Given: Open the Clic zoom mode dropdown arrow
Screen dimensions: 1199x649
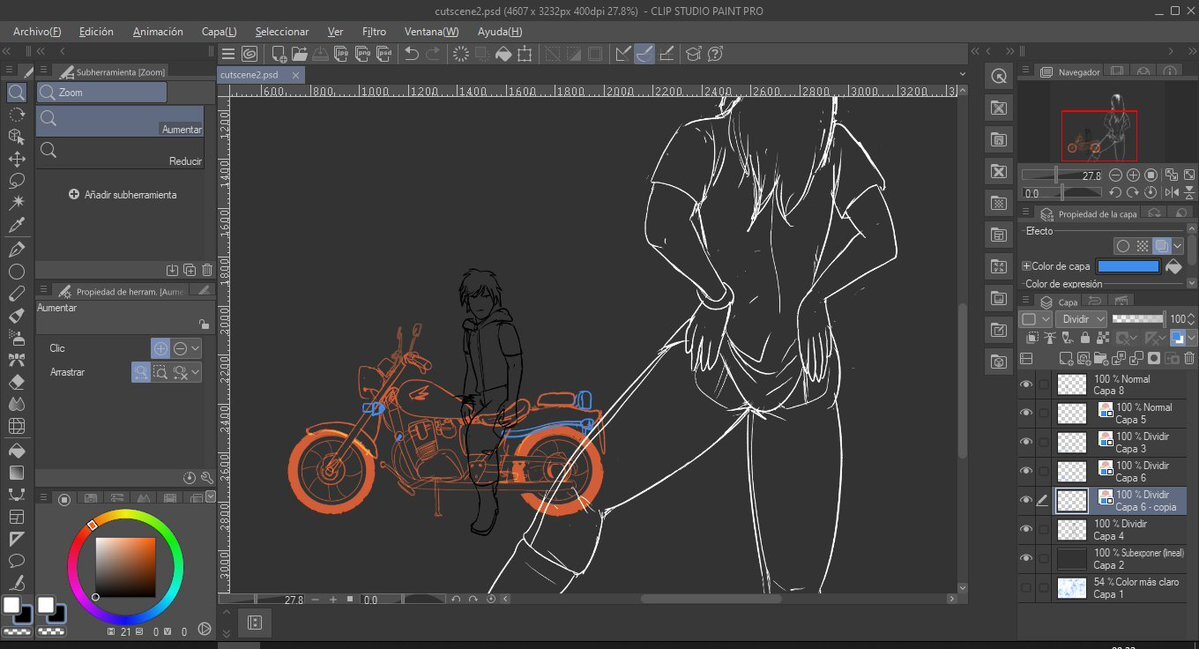Looking at the screenshot, I should [195, 348].
